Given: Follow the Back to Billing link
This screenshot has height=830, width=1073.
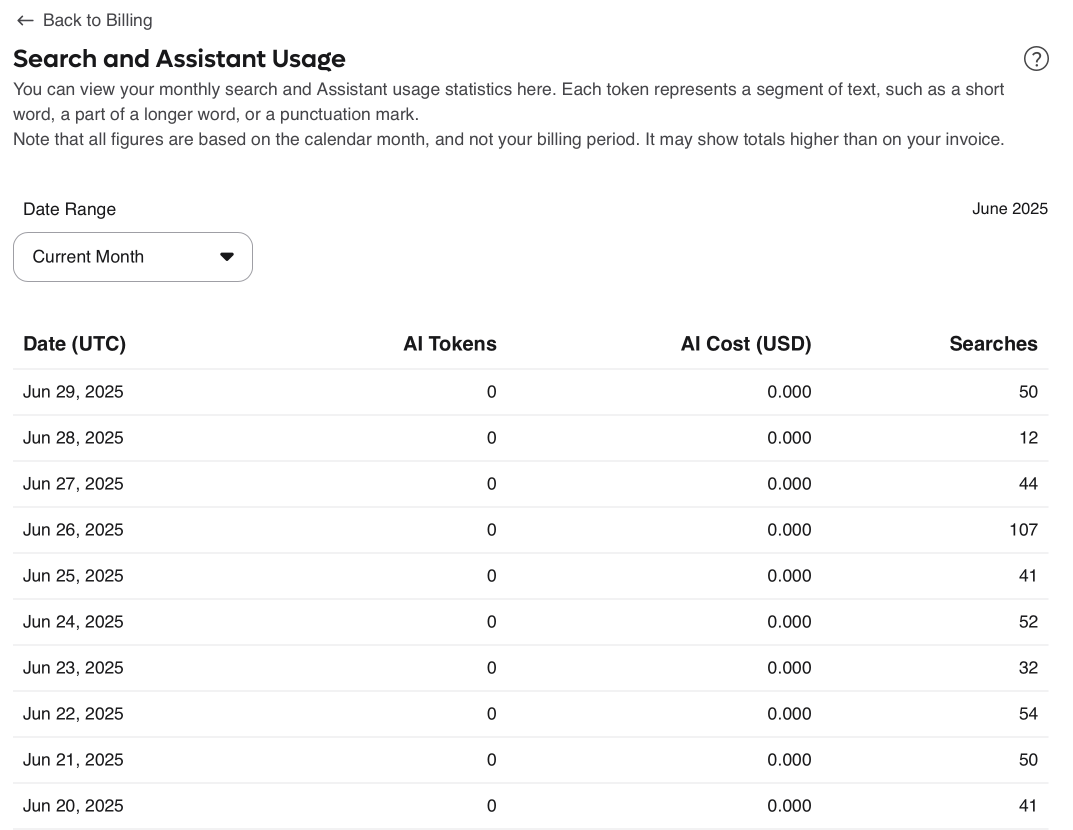Looking at the screenshot, I should click(96, 20).
